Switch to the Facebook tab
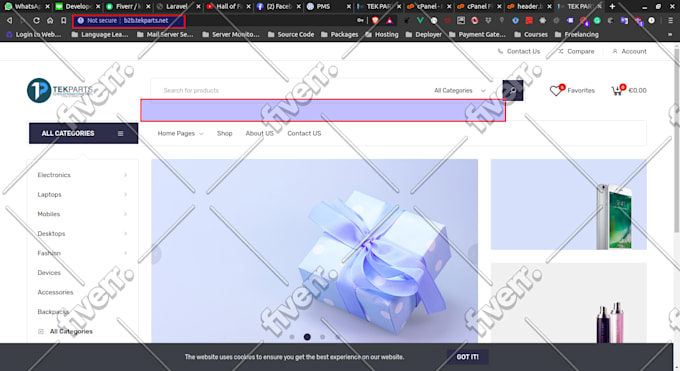This screenshot has height=371, width=680. click(278, 7)
